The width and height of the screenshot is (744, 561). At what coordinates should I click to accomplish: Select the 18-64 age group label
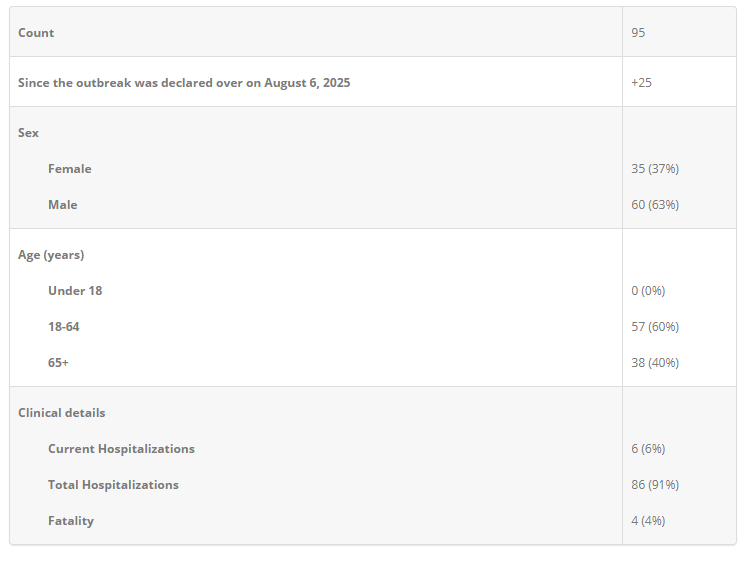tap(63, 327)
